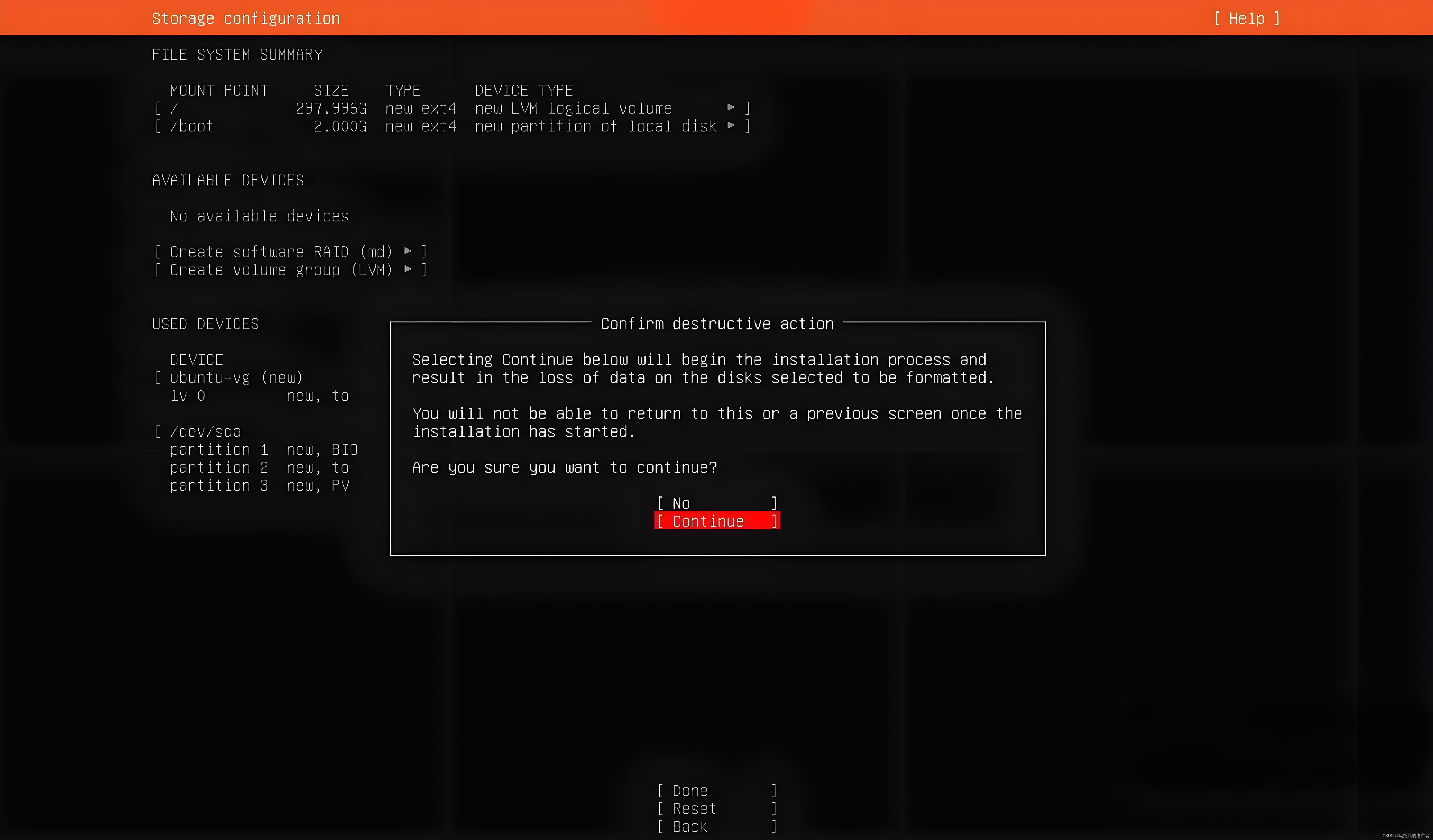
Task: Choose No in destructive action dialog
Action: pos(716,503)
